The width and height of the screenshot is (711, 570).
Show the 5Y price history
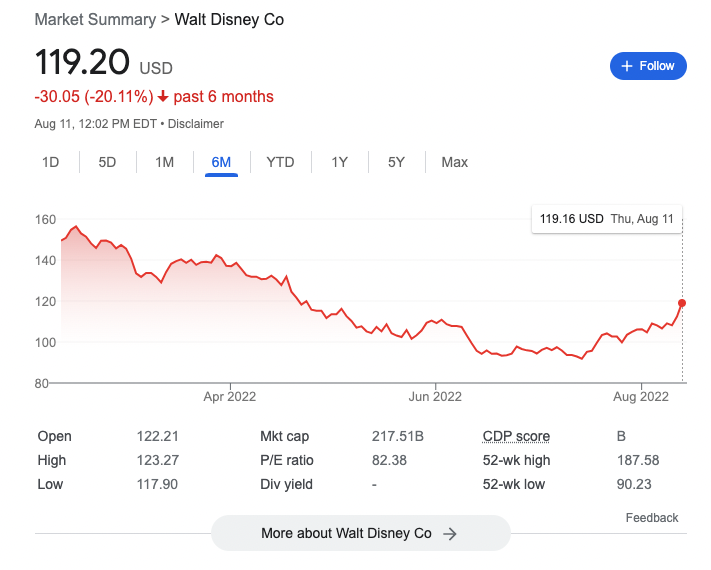pyautogui.click(x=396, y=162)
